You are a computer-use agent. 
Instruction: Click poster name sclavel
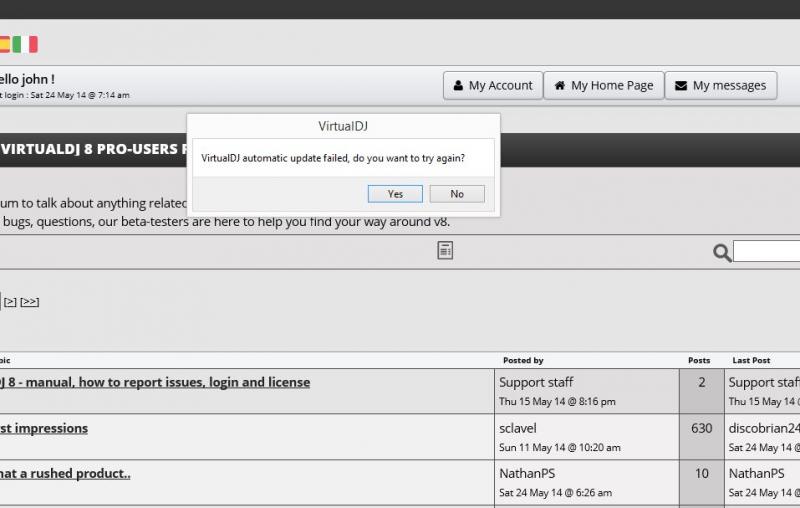coord(517,428)
